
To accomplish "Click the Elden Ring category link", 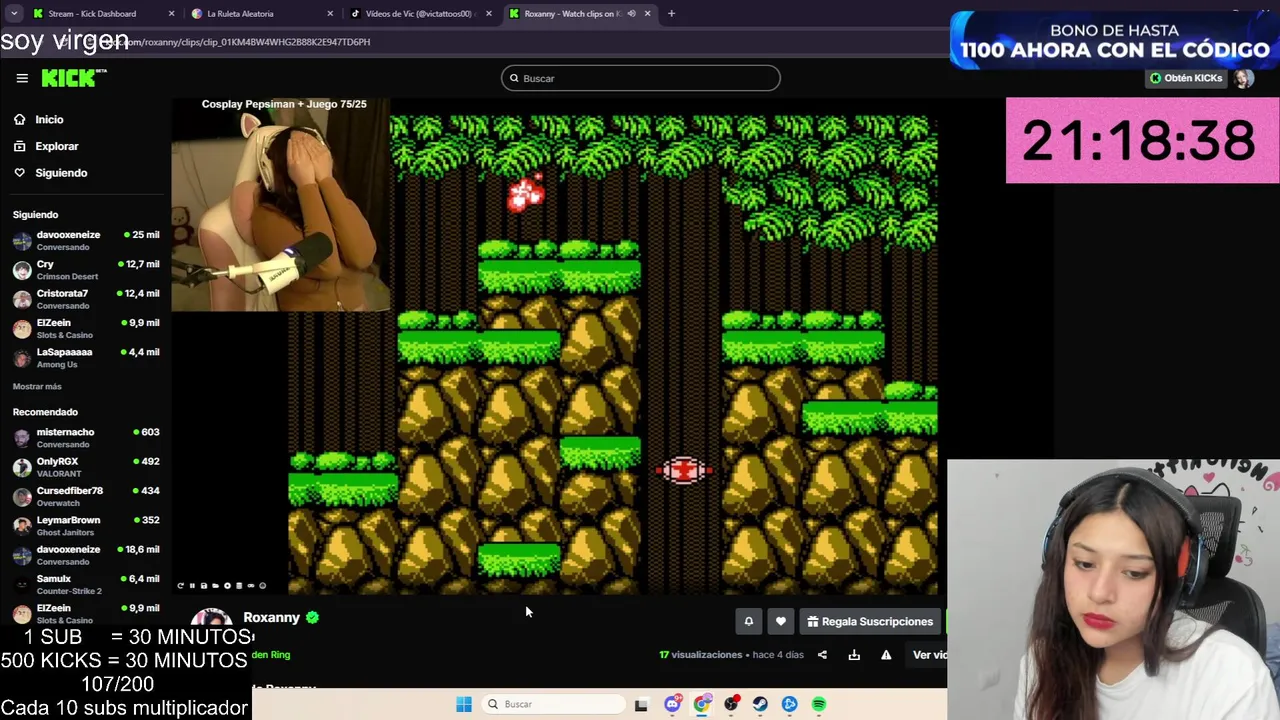I will click(271, 655).
